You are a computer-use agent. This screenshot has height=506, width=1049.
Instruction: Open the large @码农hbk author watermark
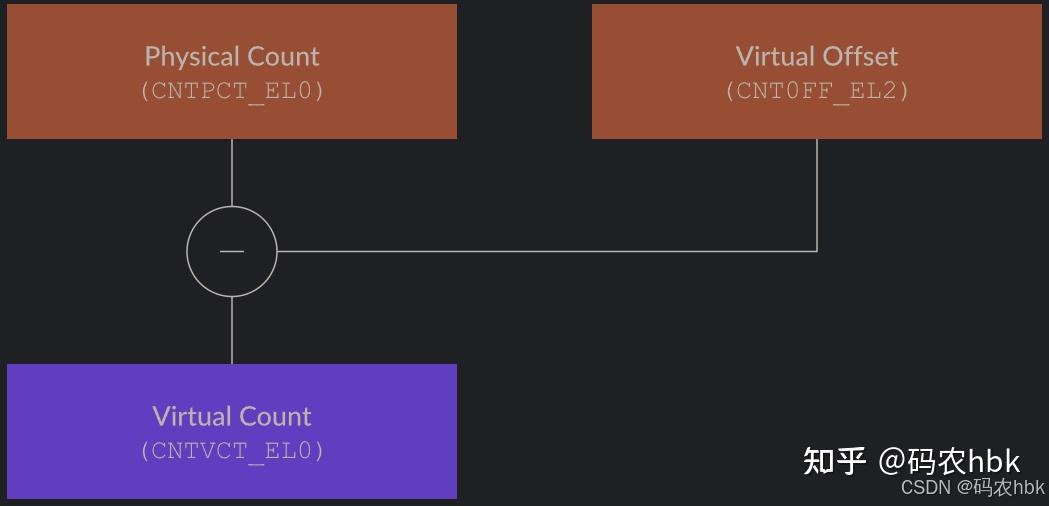click(949, 461)
